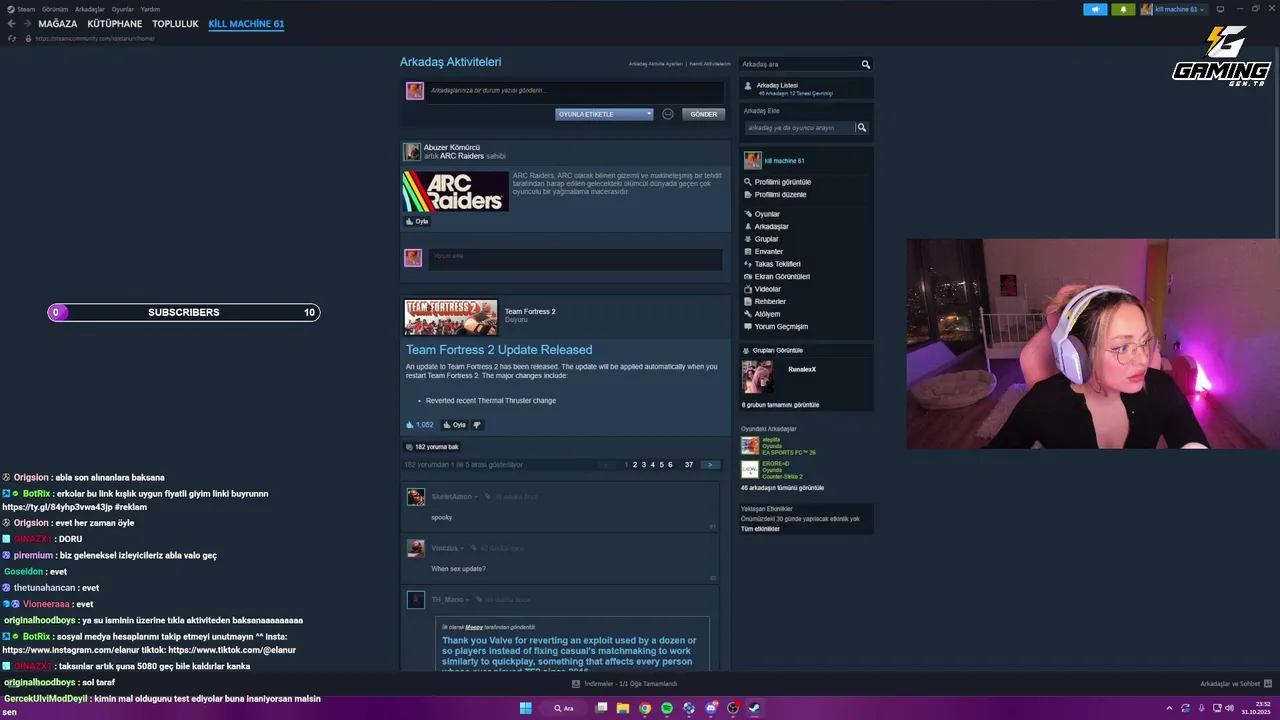The height and width of the screenshot is (720, 1280).
Task: Open the Oyunlar menu in the top bar
Action: [x=122, y=9]
